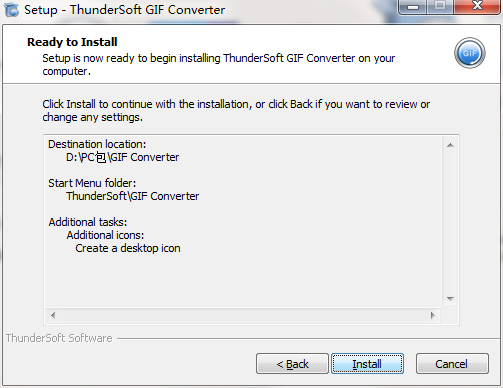Click the blue GIF logo icon

(470, 53)
